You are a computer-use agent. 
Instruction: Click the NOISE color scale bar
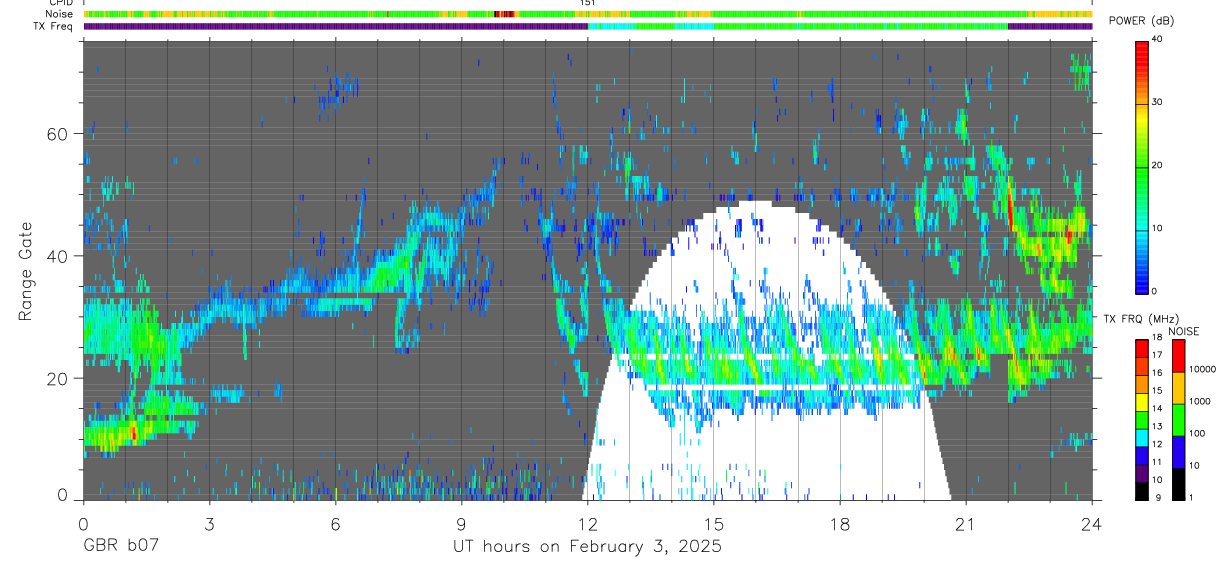click(1177, 419)
